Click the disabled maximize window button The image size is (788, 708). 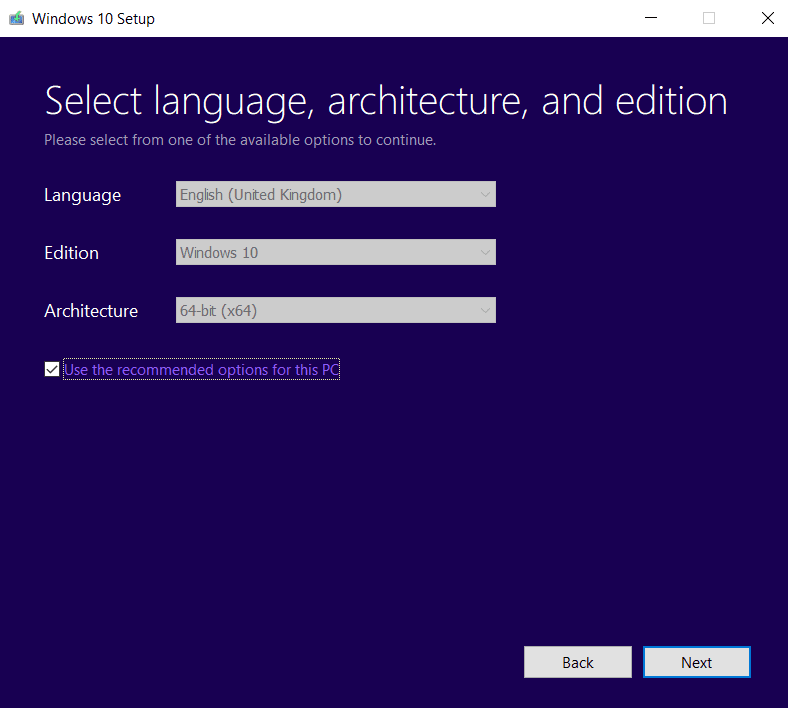(x=709, y=18)
